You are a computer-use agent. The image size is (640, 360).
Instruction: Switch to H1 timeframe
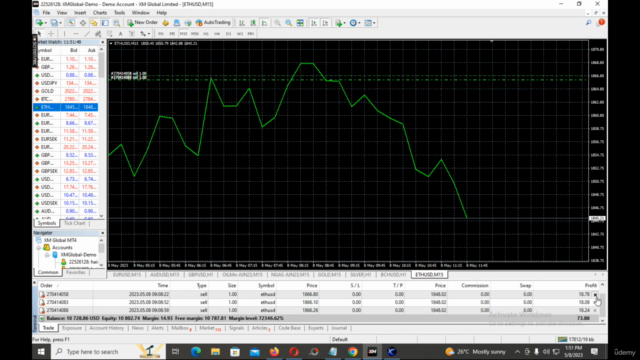point(206,33)
